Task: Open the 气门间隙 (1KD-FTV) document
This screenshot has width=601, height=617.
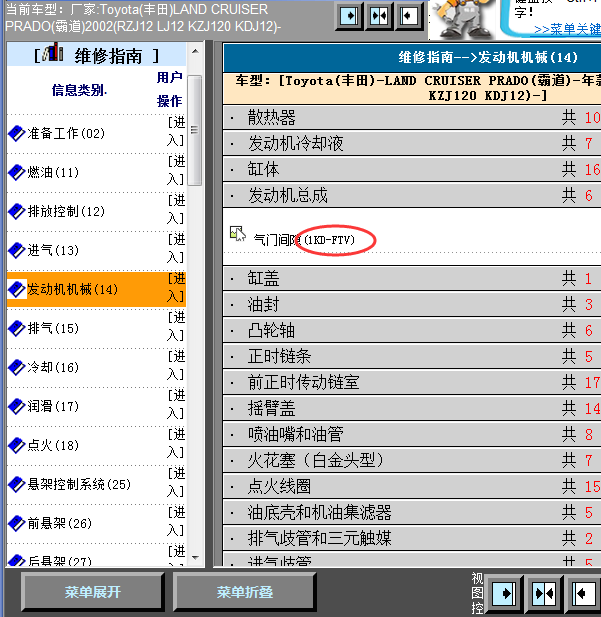Action: [x=304, y=240]
